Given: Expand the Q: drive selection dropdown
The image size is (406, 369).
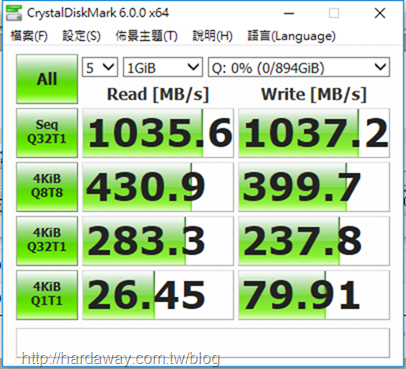Looking at the screenshot, I should [x=299, y=68].
